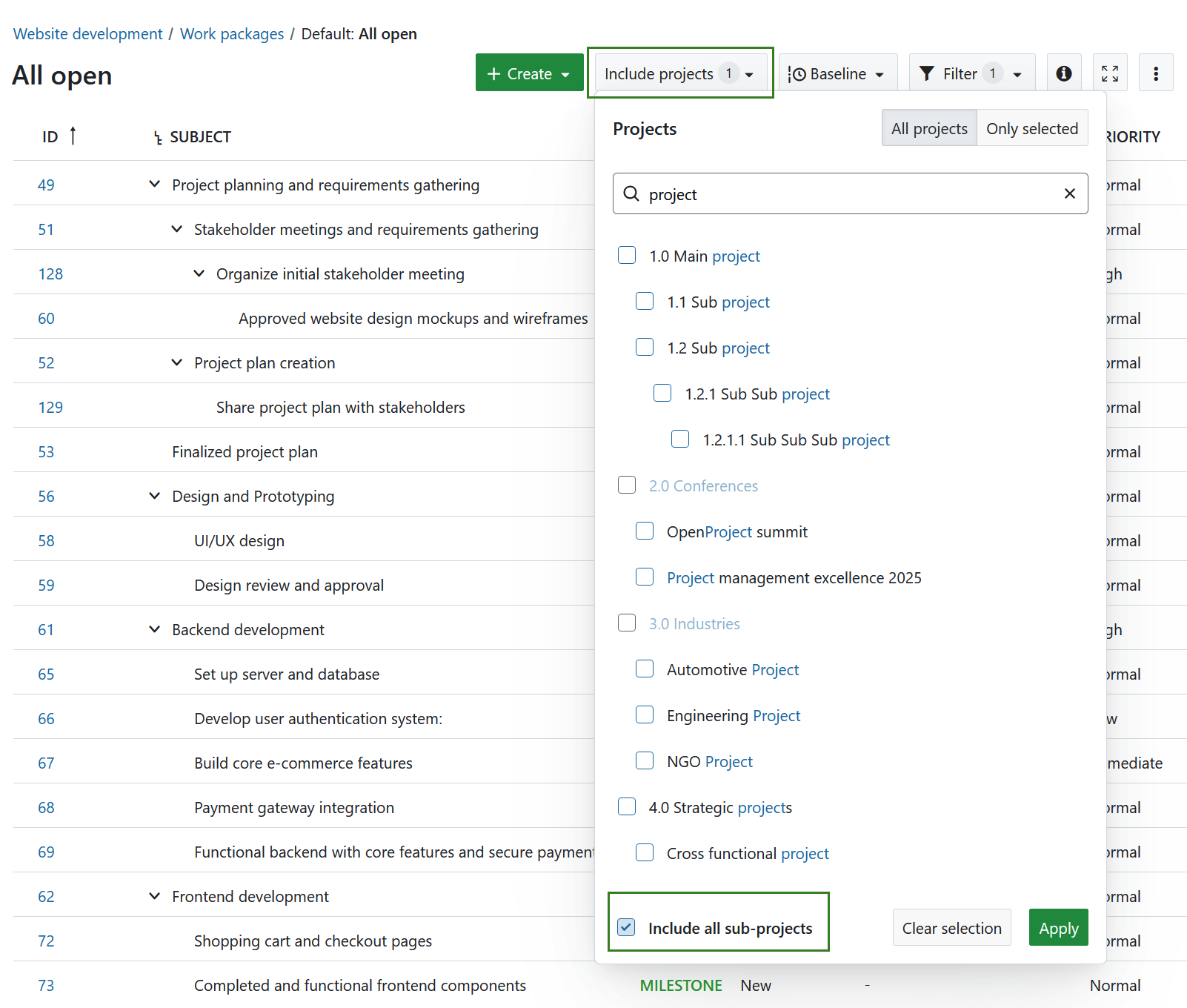Switch to the All projects tab
The image size is (1187, 1008).
click(928, 127)
